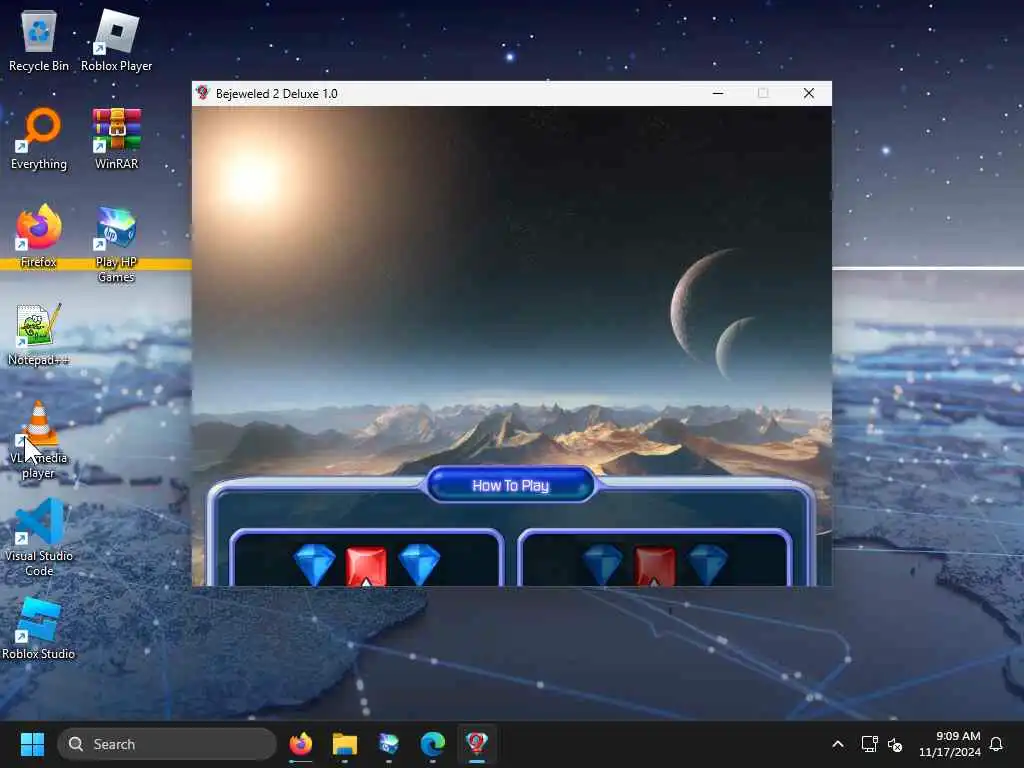Open Microsoft Edge from the taskbar

click(432, 744)
